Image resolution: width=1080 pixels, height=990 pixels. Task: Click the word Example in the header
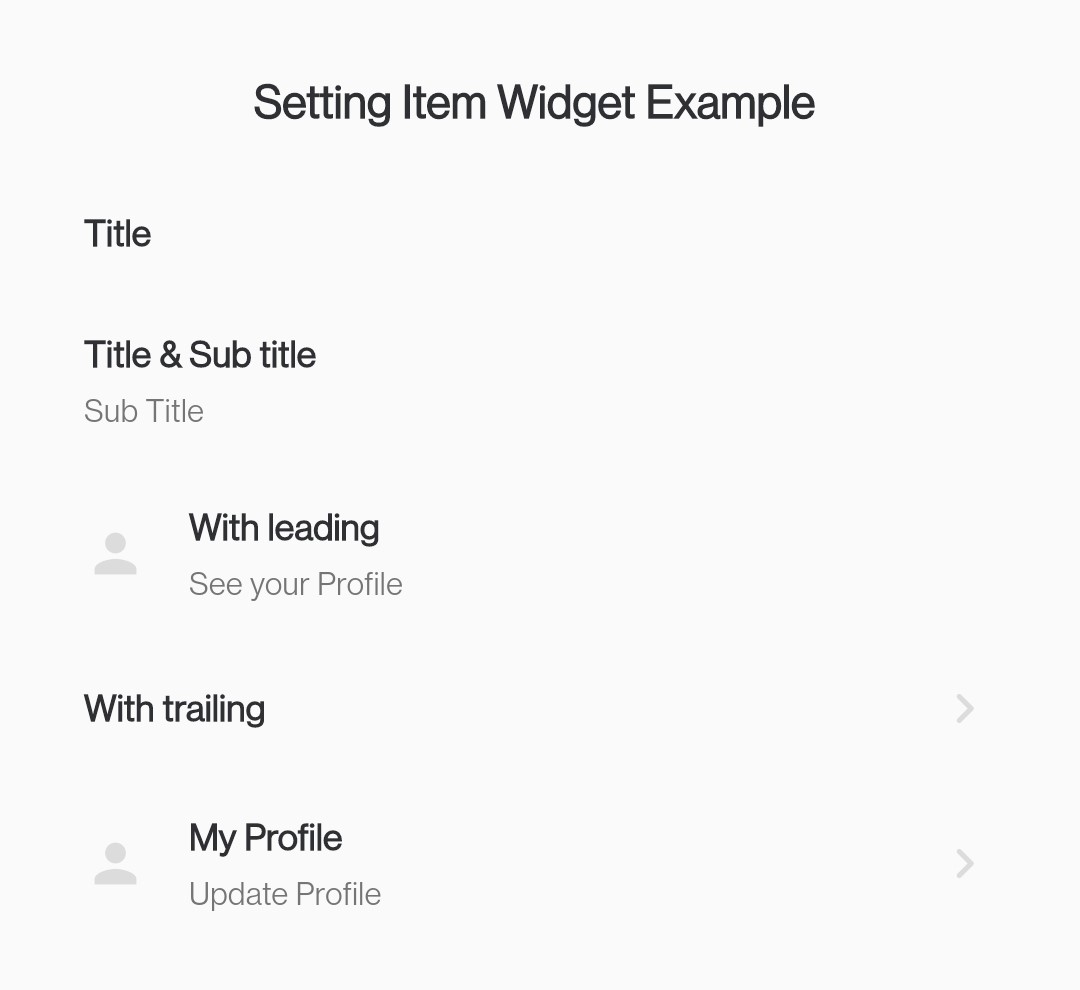click(x=730, y=103)
